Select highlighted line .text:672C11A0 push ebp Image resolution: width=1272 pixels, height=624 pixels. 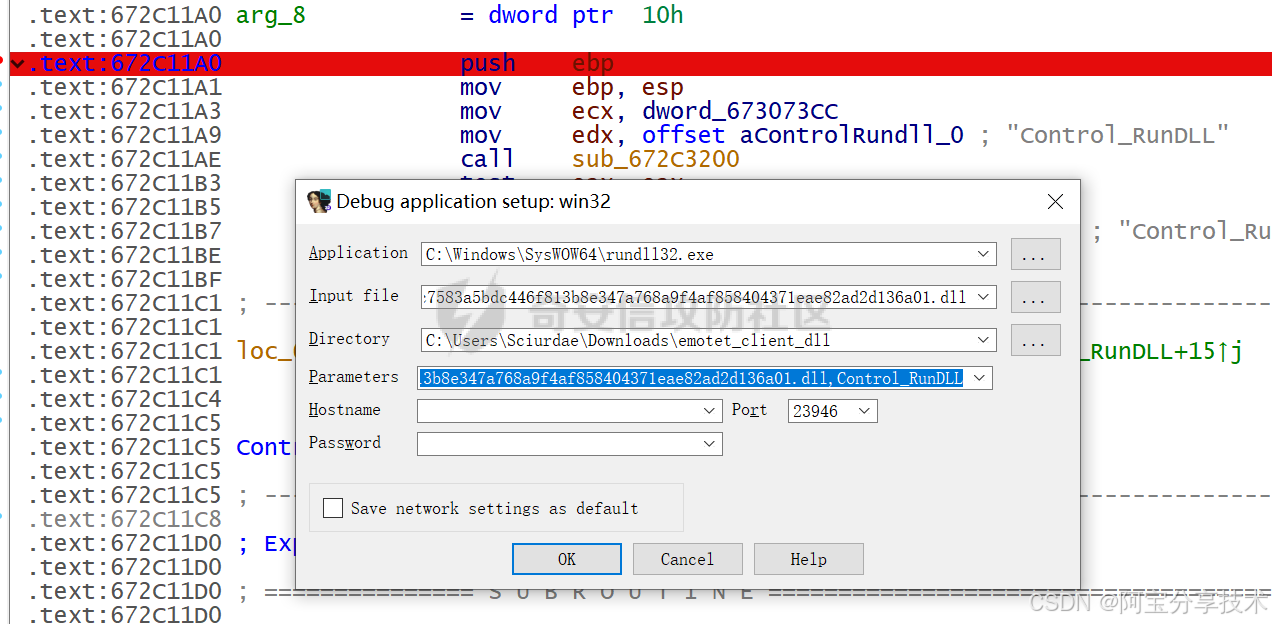pos(640,63)
